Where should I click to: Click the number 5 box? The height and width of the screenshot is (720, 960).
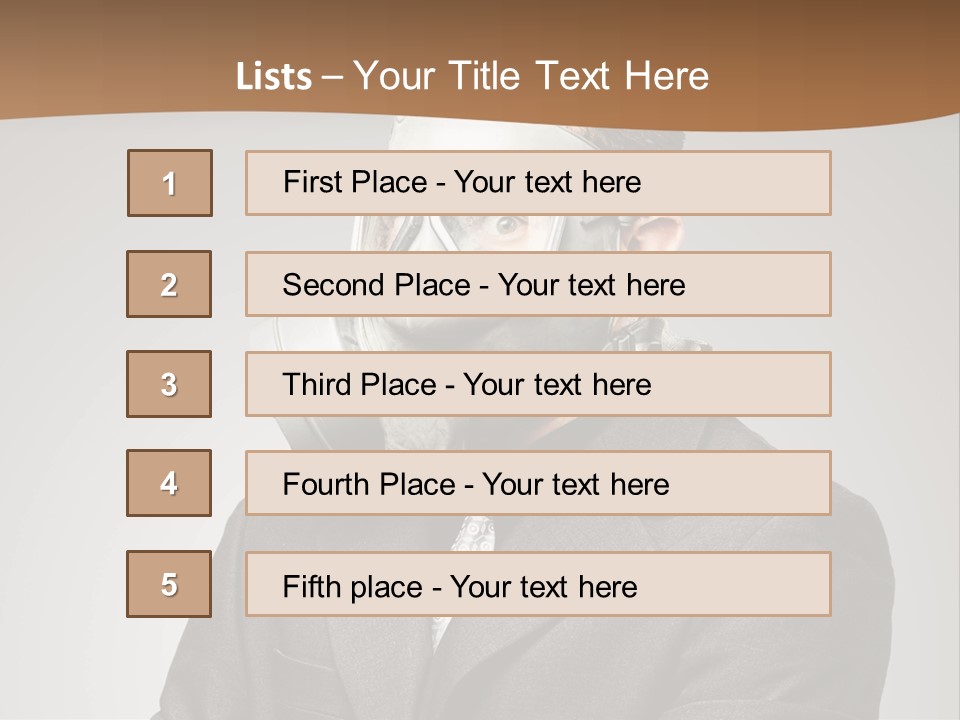tap(169, 584)
